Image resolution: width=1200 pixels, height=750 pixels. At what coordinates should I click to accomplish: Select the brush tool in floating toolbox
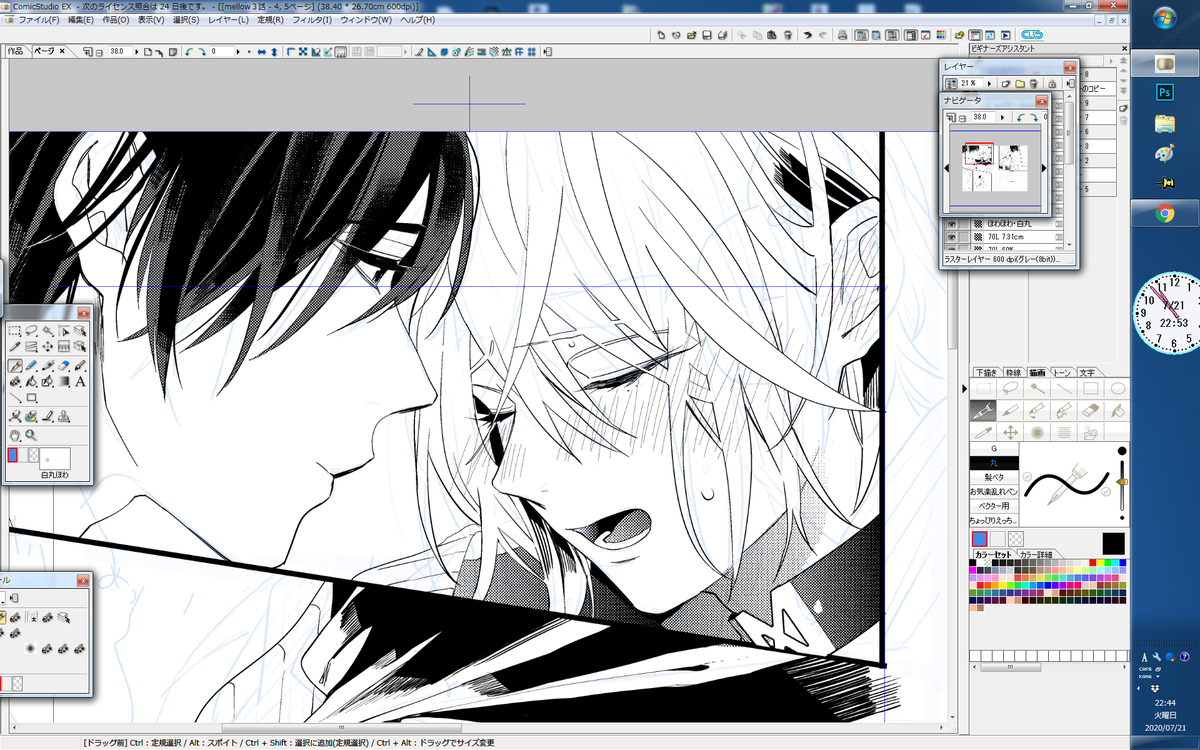pyautogui.click(x=80, y=366)
